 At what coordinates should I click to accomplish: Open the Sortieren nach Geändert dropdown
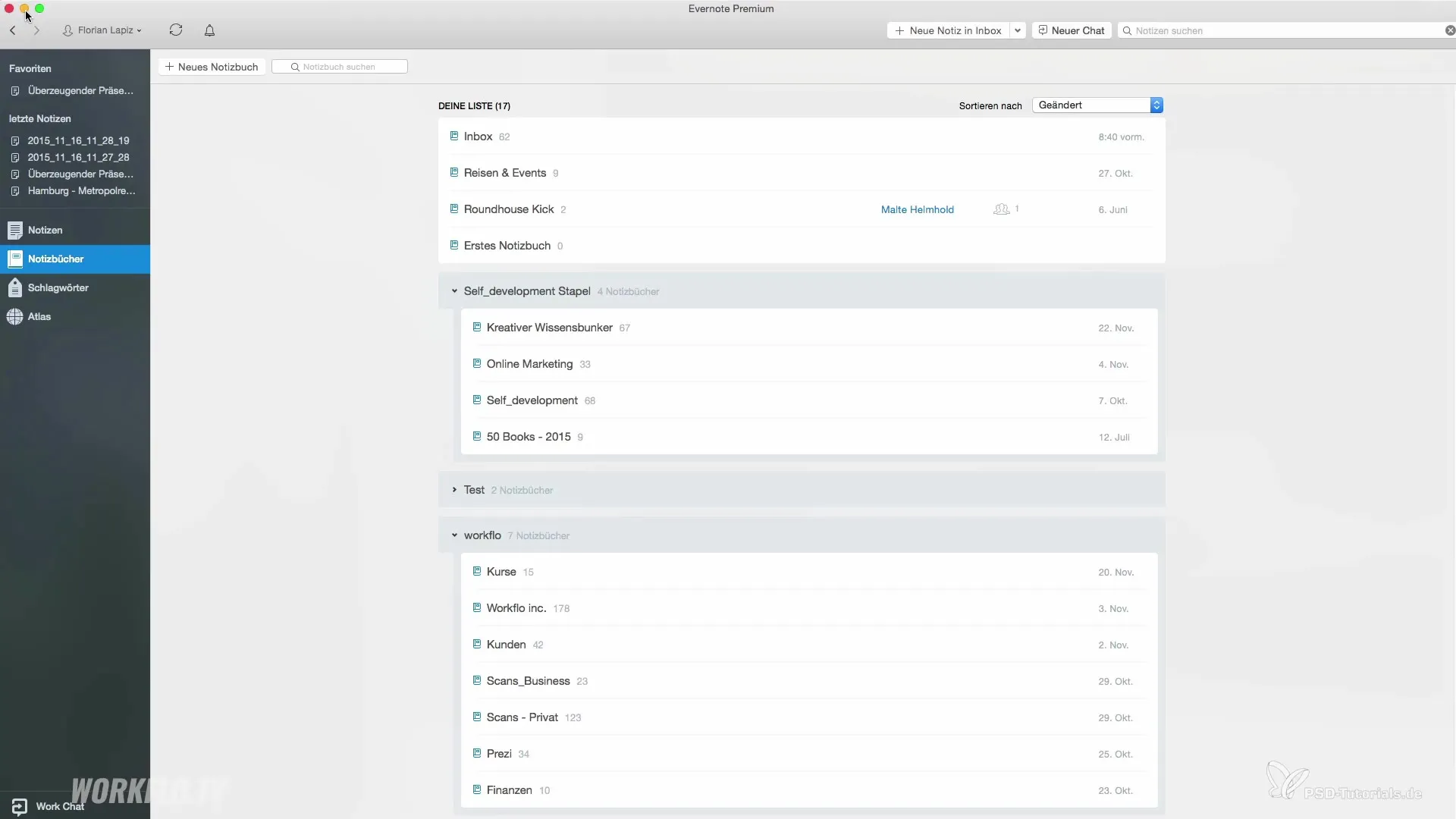[1097, 105]
